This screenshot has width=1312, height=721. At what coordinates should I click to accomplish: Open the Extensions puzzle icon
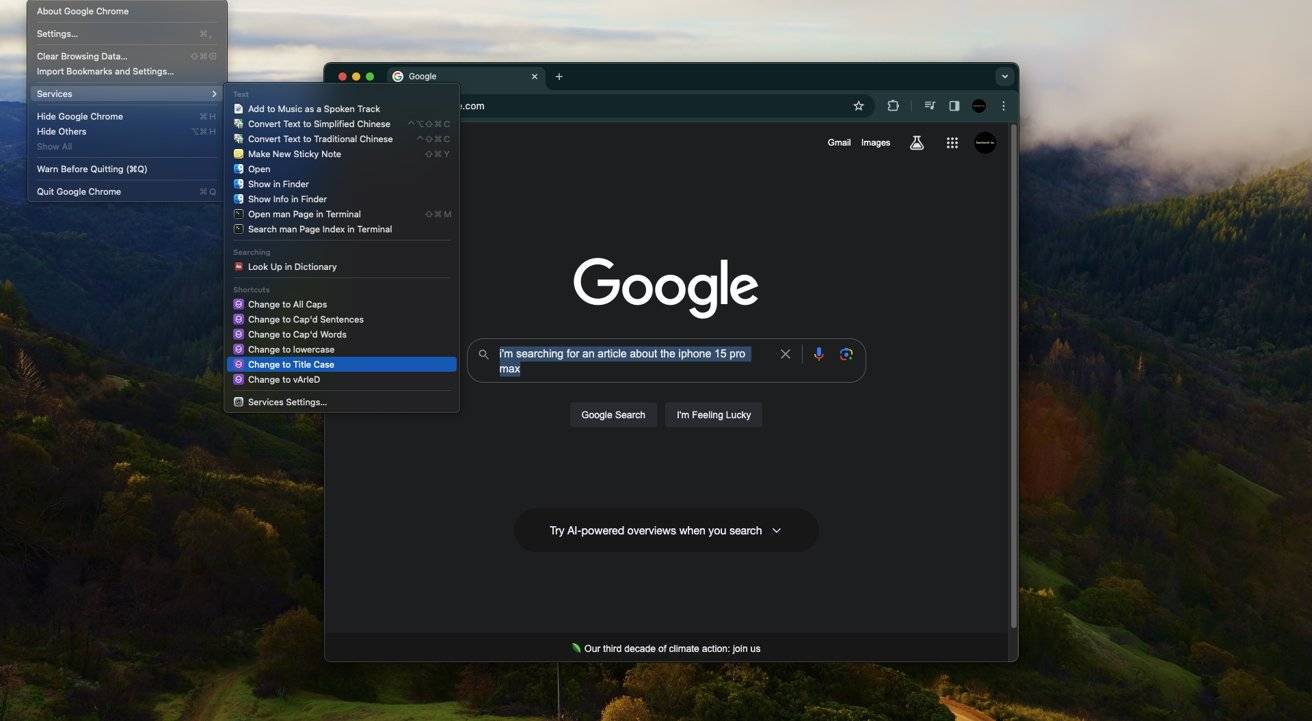coord(893,106)
